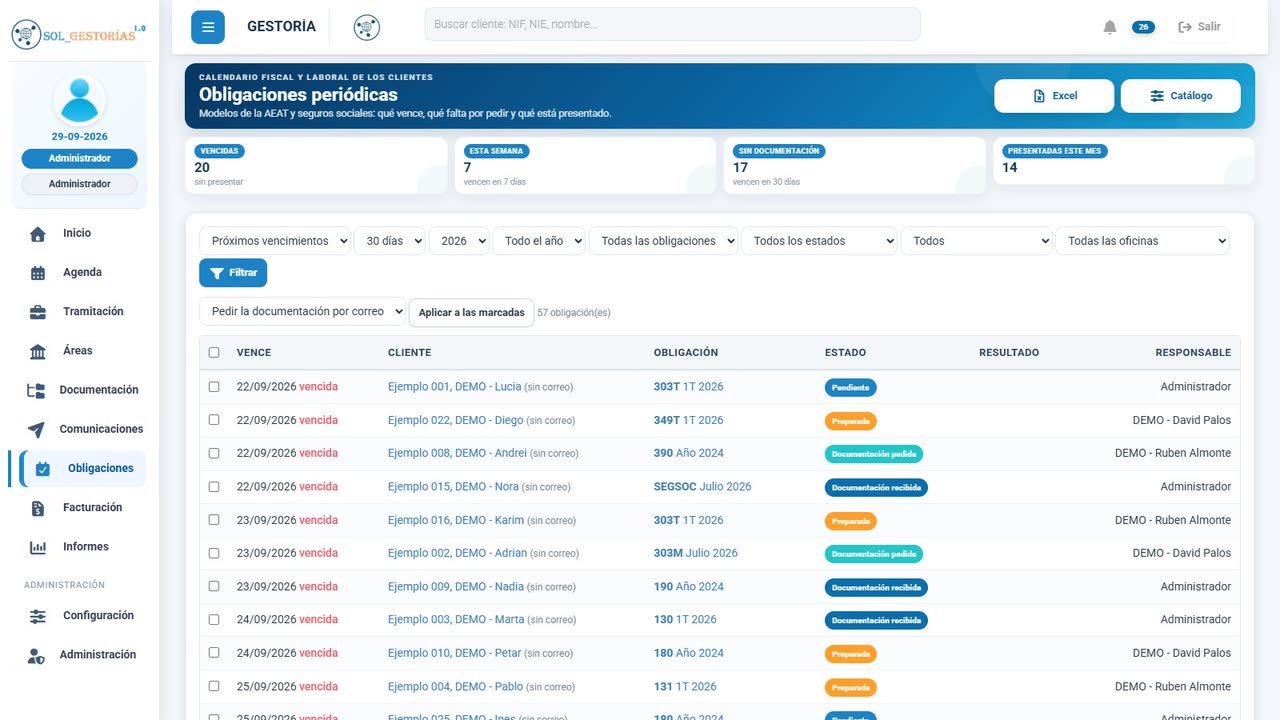The height and width of the screenshot is (720, 1280).
Task: Click the Filtrar button
Action: tap(233, 273)
